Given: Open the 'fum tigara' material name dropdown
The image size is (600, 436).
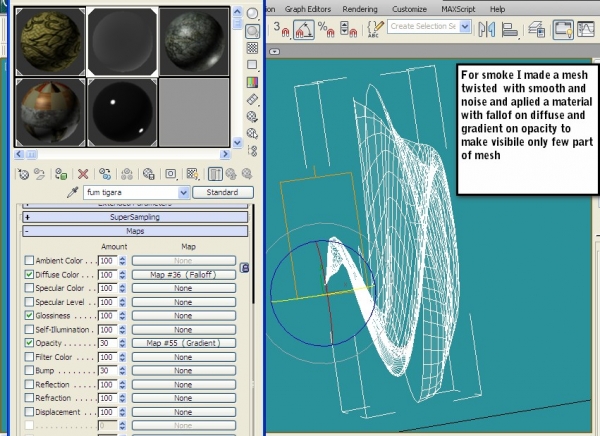Looking at the screenshot, I should [184, 192].
